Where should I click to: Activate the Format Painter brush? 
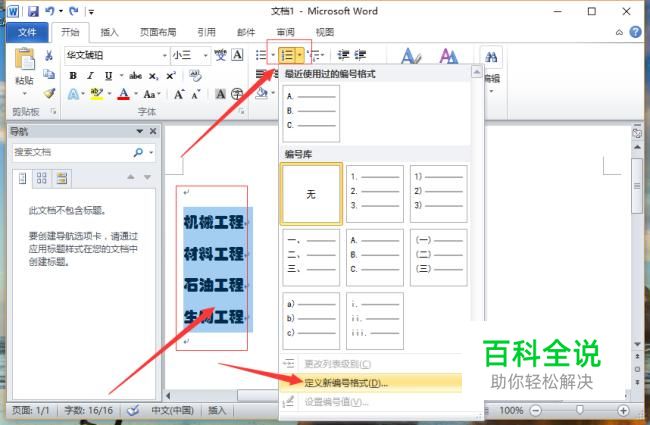[x=49, y=93]
